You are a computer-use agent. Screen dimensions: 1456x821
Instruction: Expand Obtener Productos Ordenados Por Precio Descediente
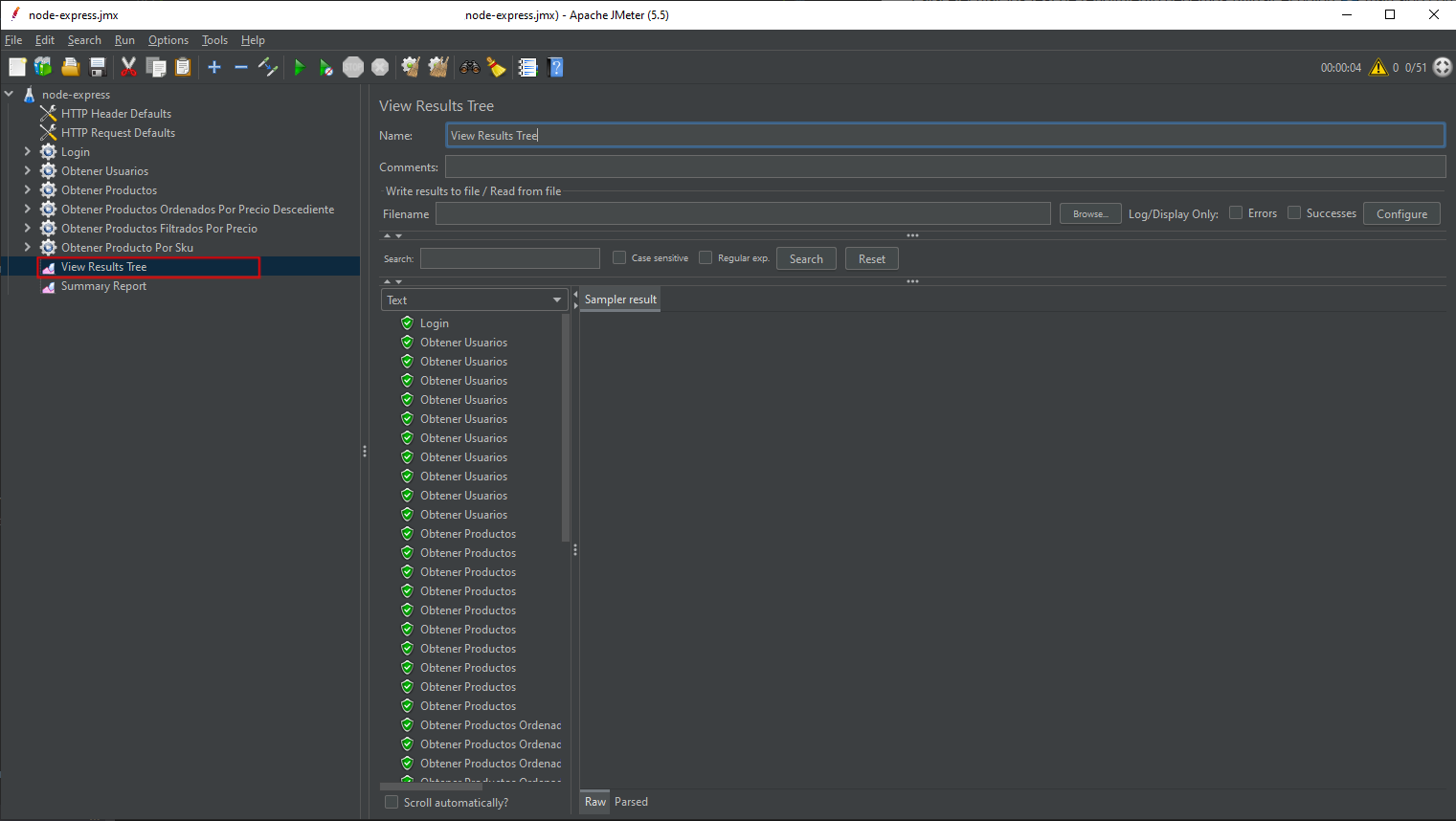coord(27,209)
